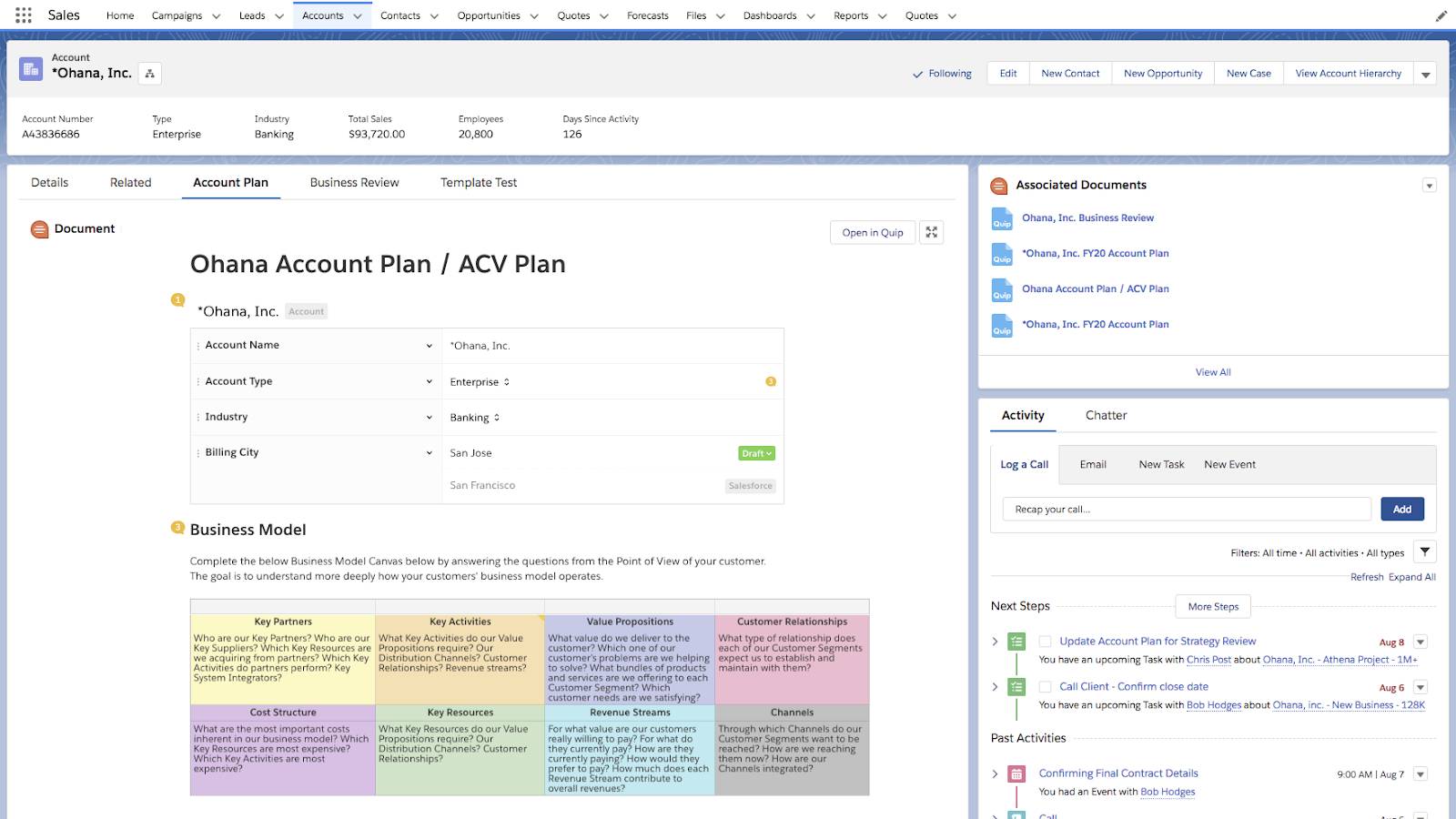Switch to the Related tab
Viewport: 1456px width, 819px height.
coord(131,183)
